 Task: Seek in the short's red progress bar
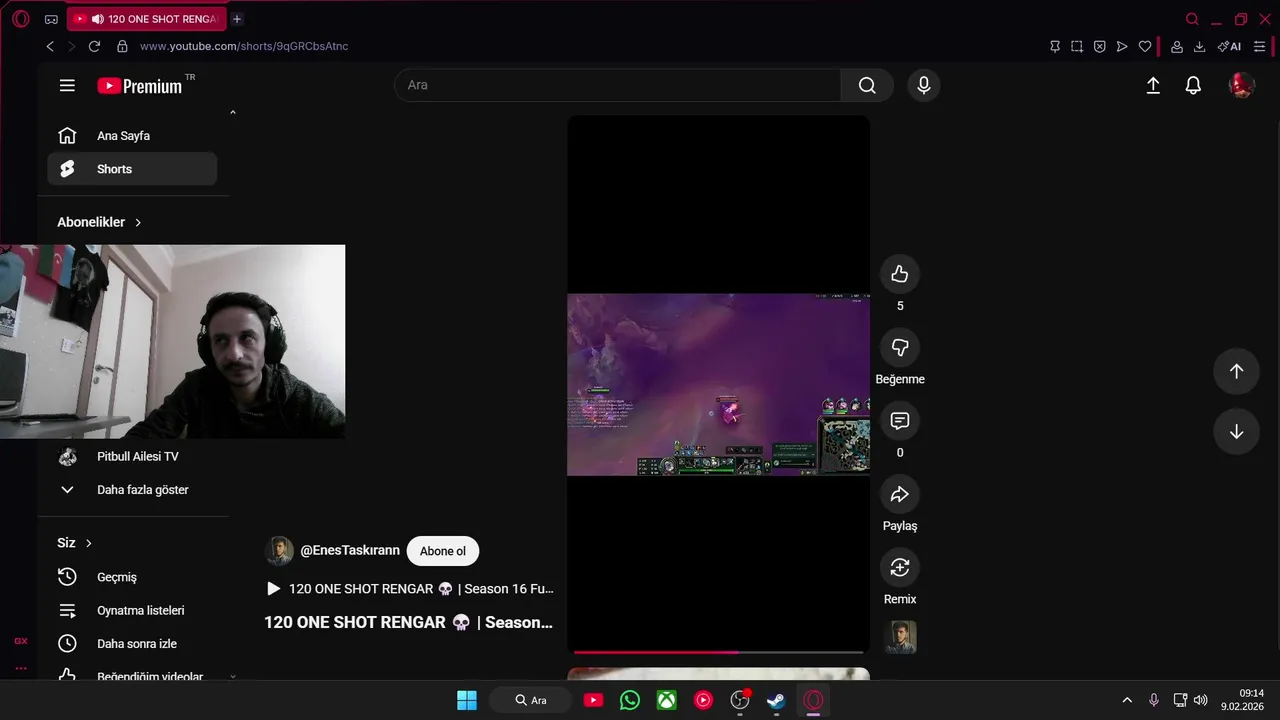pos(718,652)
